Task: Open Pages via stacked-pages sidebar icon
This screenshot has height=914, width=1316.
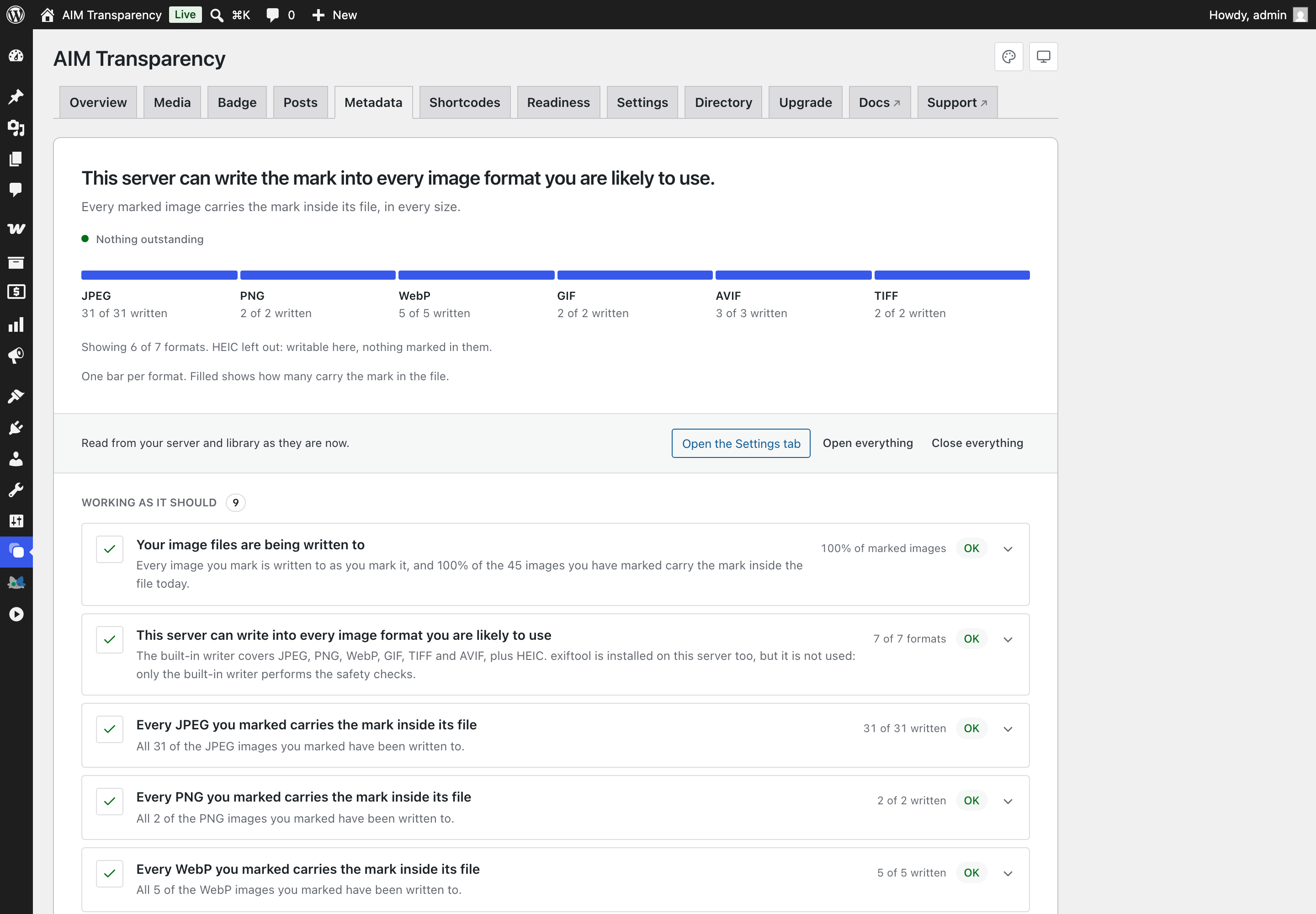Action: (16, 159)
